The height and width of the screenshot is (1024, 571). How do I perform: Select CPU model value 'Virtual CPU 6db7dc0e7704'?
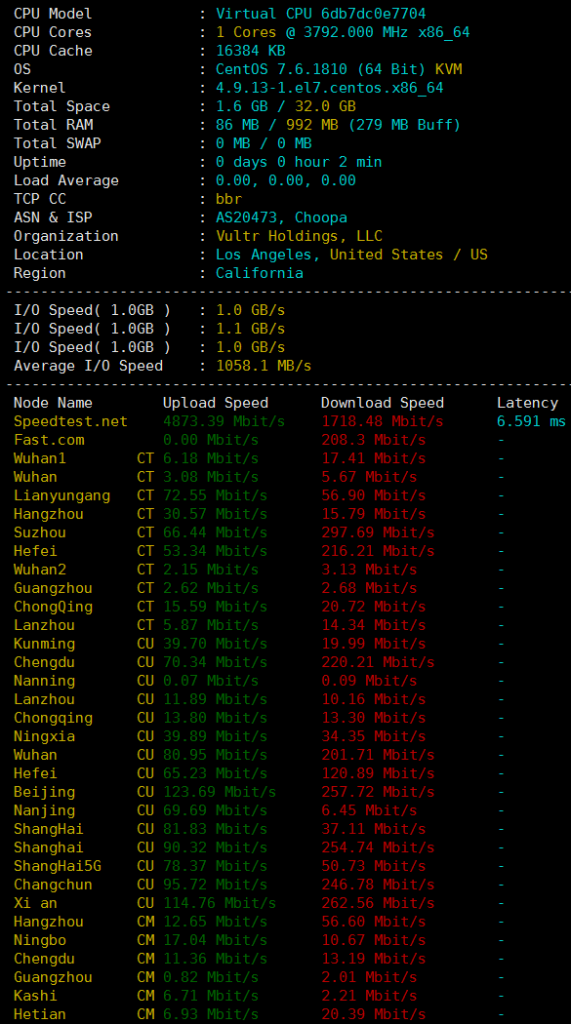tap(321, 14)
